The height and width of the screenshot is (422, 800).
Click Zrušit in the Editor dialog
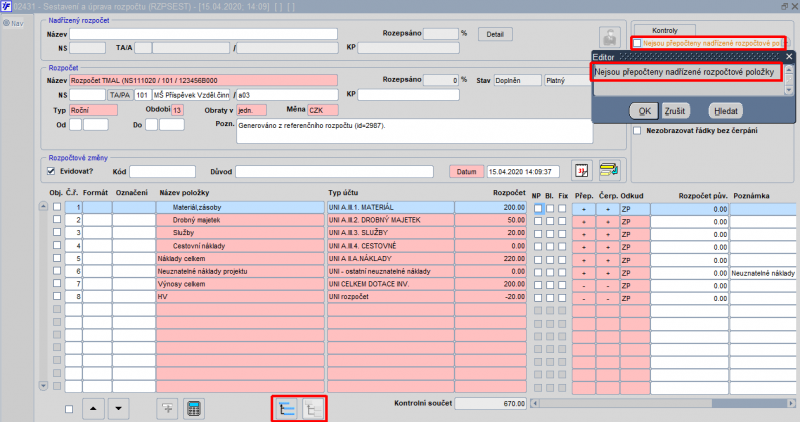[x=675, y=111]
